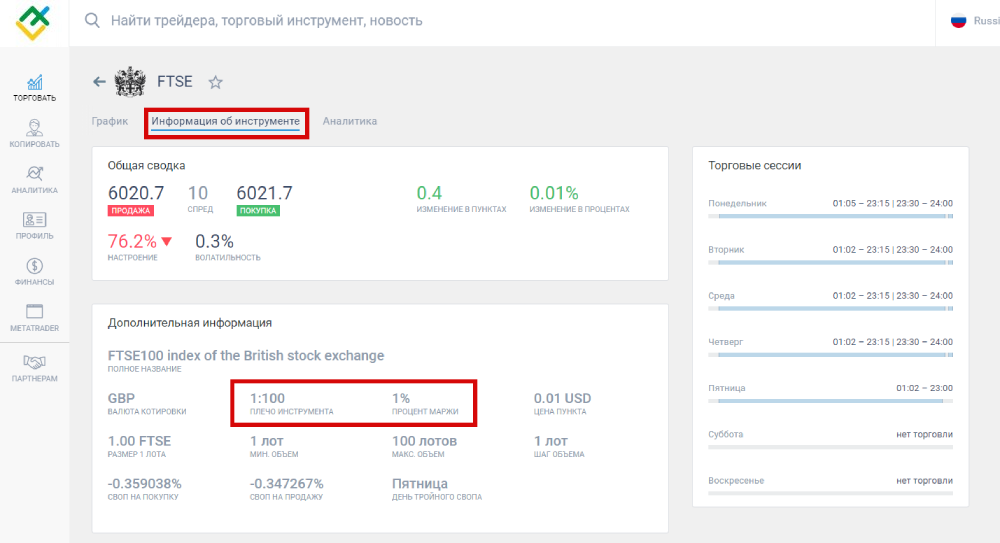This screenshot has height=543, width=1000.
Task: Click the Общая сводка heading
Action: pos(146,165)
